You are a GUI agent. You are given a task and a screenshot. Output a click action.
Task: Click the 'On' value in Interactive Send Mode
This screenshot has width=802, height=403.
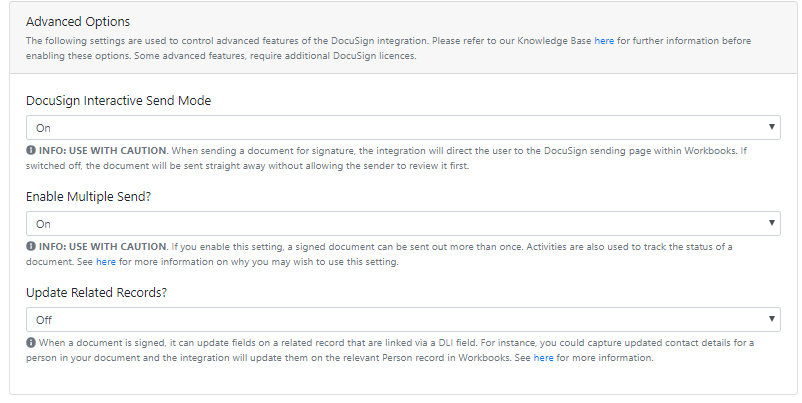[43, 128]
